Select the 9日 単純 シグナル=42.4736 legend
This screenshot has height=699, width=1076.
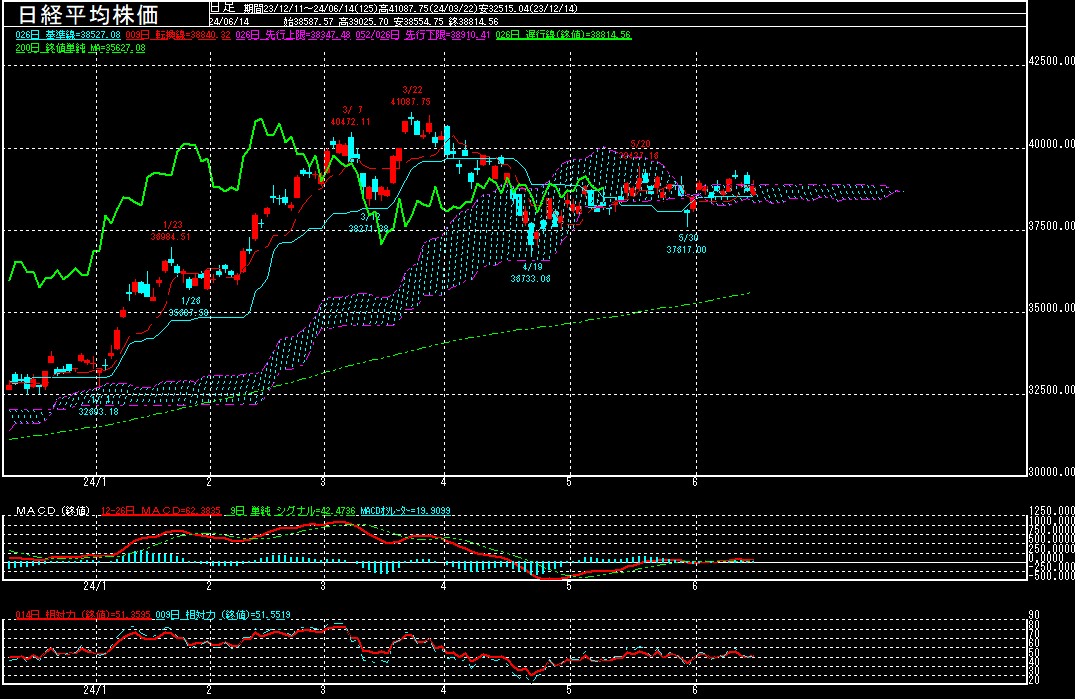(292, 511)
